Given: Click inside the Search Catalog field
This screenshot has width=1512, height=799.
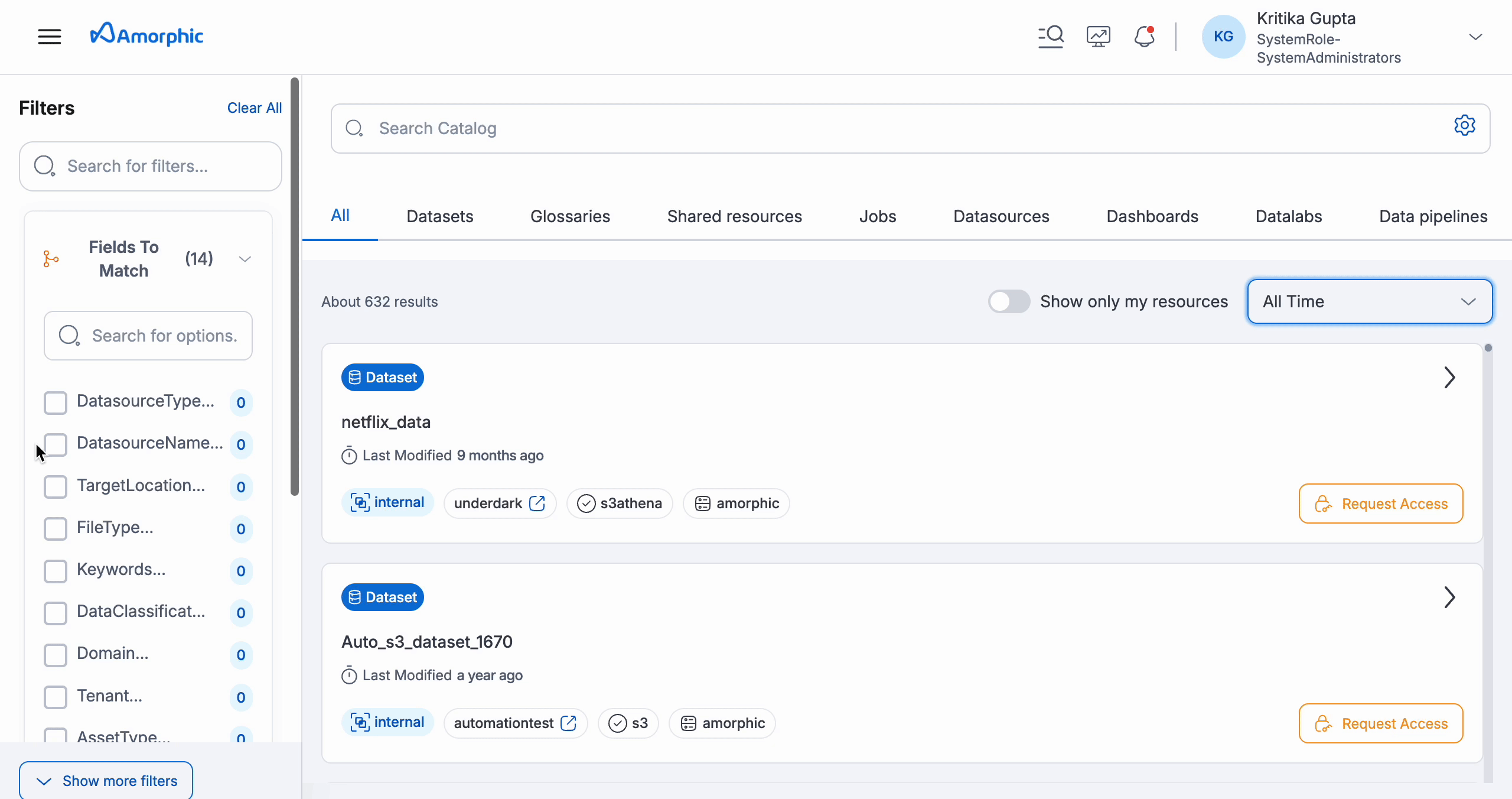Looking at the screenshot, I should pyautogui.click(x=591, y=128).
